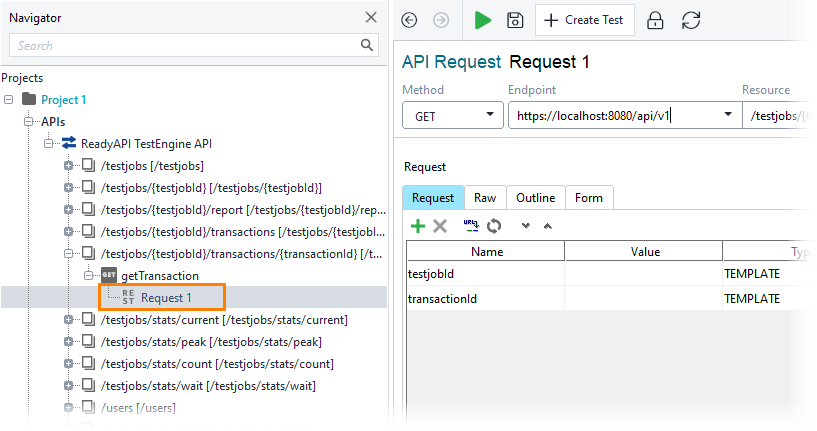This screenshot has width=817, height=431.
Task: Save the request using floppy disk icon
Action: click(x=515, y=20)
